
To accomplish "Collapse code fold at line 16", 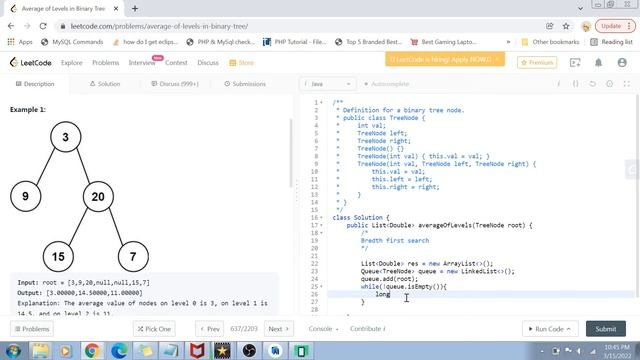I will (x=321, y=218).
